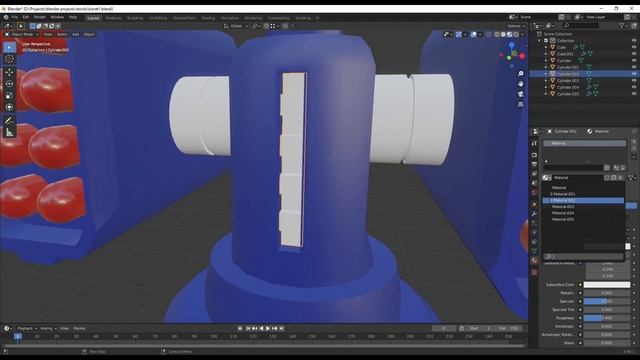Switch to the Shading workspace tab

(x=208, y=18)
